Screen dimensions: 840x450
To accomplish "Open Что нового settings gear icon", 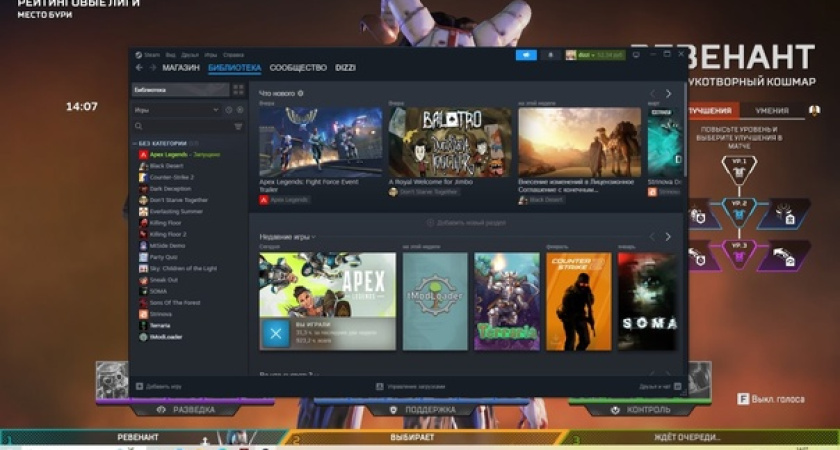I will (x=301, y=93).
